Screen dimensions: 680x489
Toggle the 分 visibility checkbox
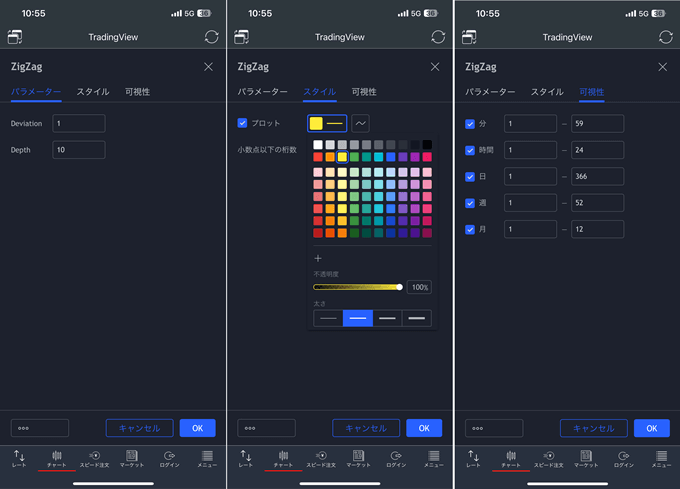tap(470, 124)
